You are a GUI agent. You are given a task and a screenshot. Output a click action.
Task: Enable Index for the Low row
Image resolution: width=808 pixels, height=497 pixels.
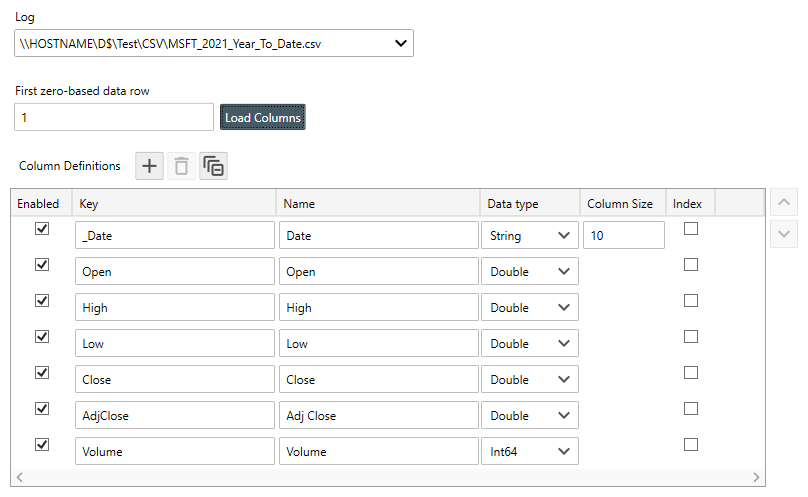tap(691, 337)
